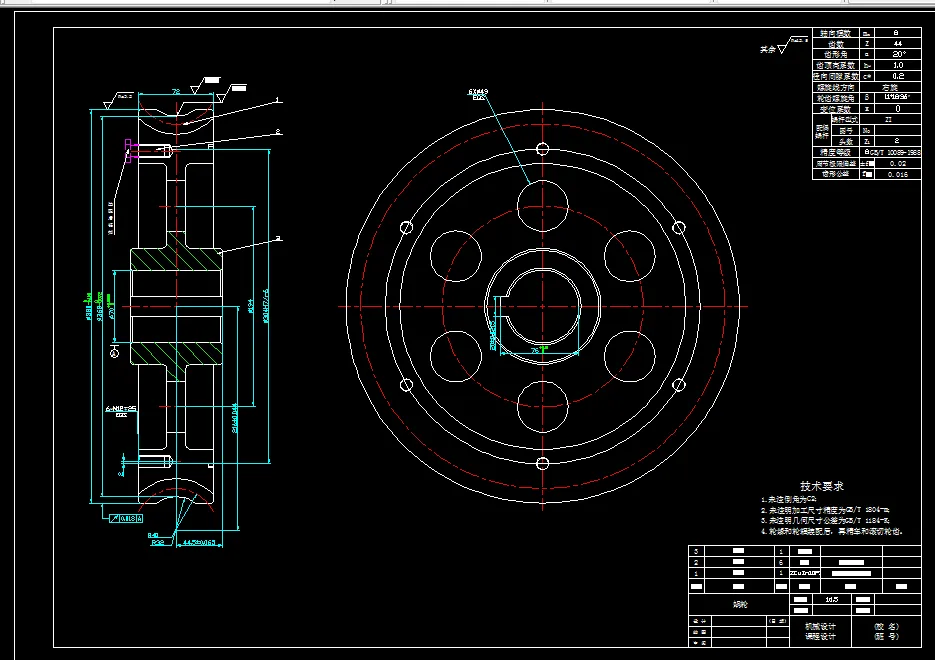
Task: Click the (校名) placeholder in title block
Action: (886, 627)
